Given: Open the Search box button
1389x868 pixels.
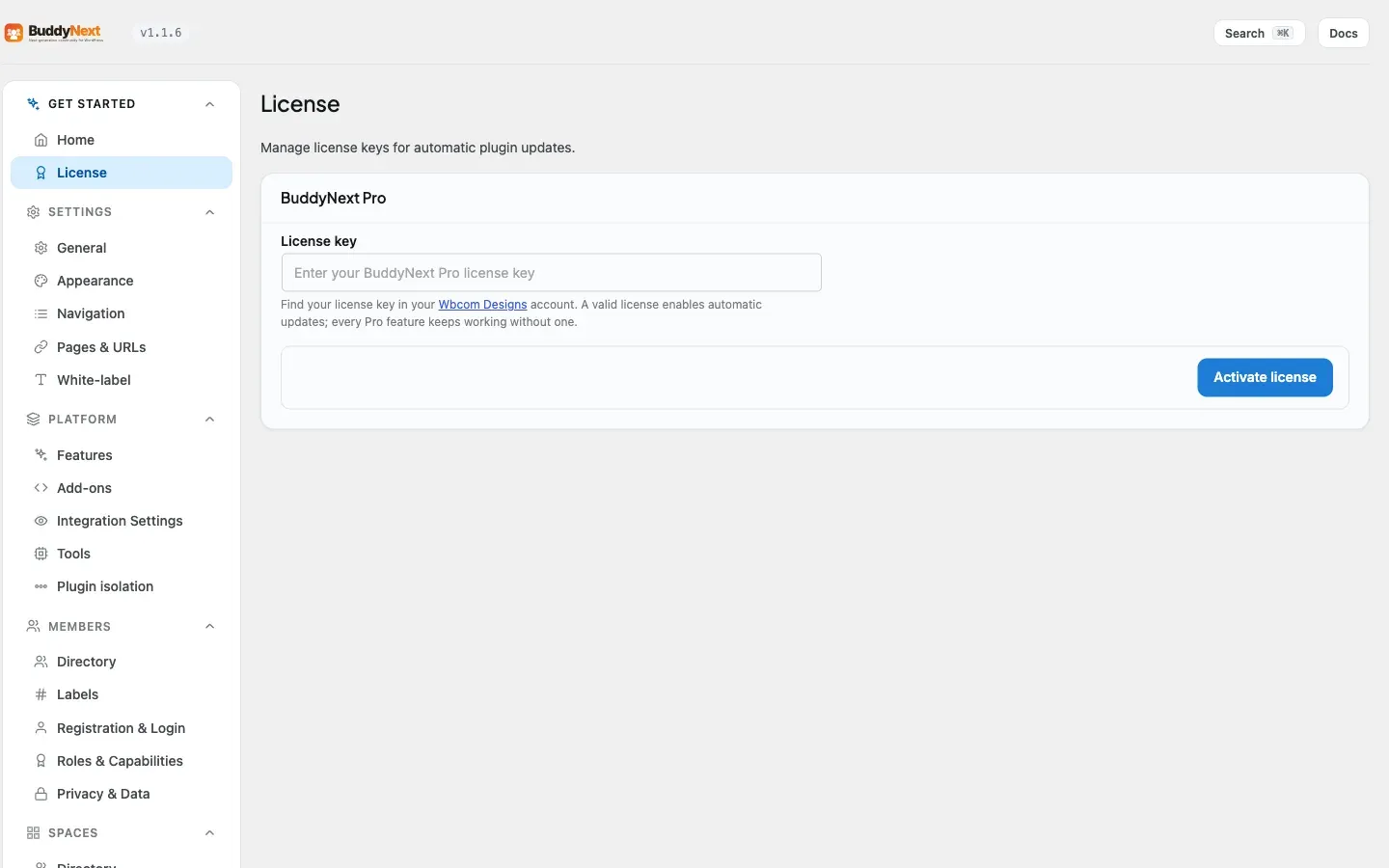Looking at the screenshot, I should 1259,33.
